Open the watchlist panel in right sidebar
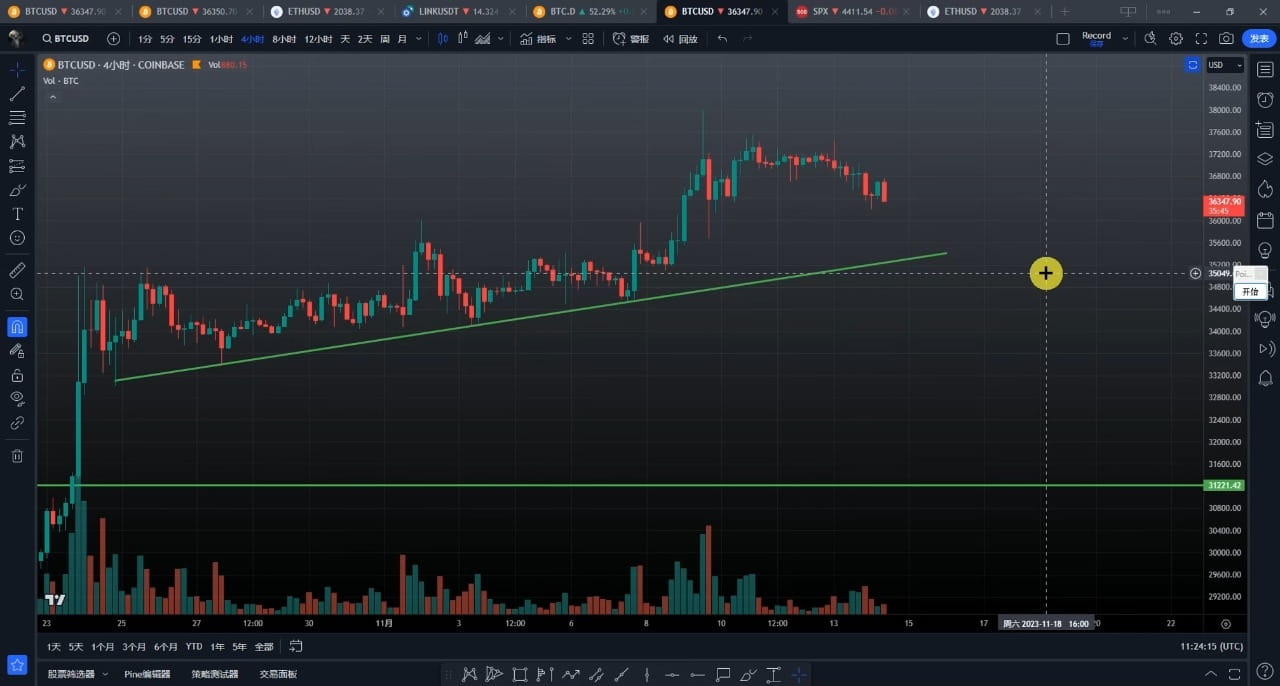Image resolution: width=1280 pixels, height=686 pixels. point(1265,69)
